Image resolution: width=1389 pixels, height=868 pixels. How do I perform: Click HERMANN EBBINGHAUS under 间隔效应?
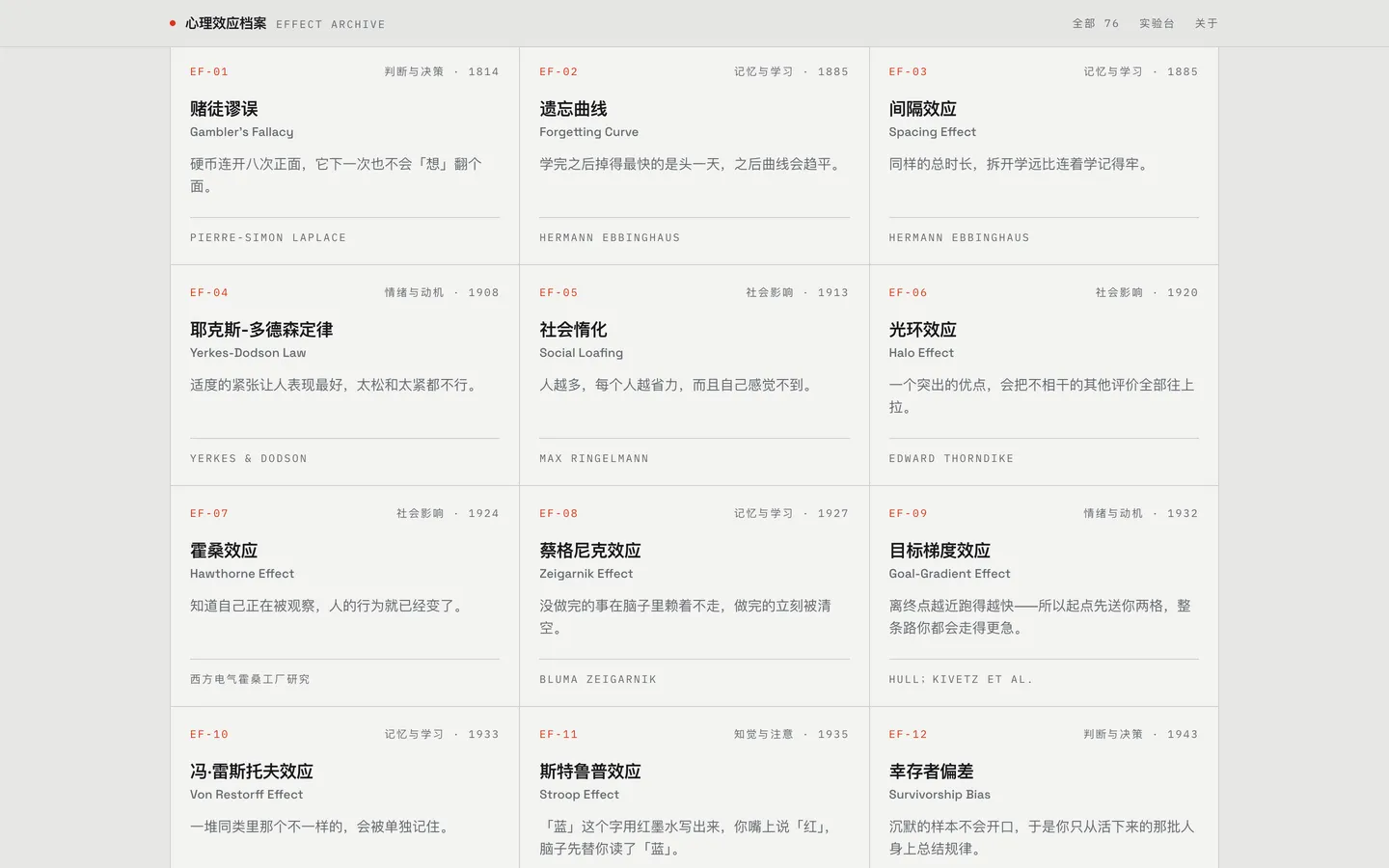(x=959, y=237)
